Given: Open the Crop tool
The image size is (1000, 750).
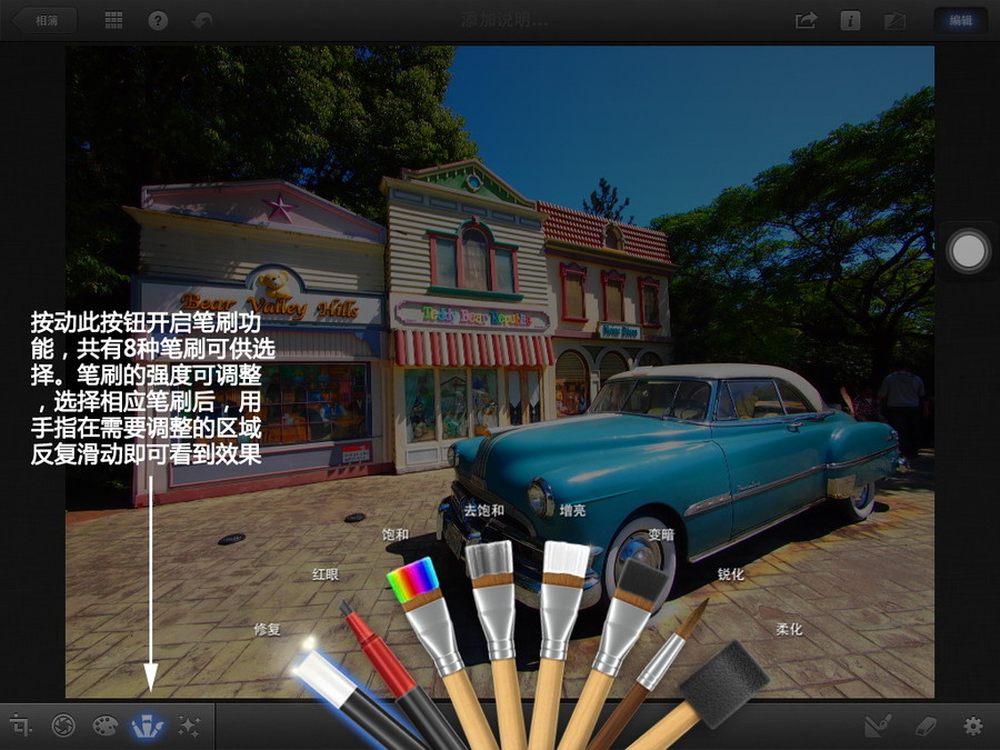Looking at the screenshot, I should (21, 726).
